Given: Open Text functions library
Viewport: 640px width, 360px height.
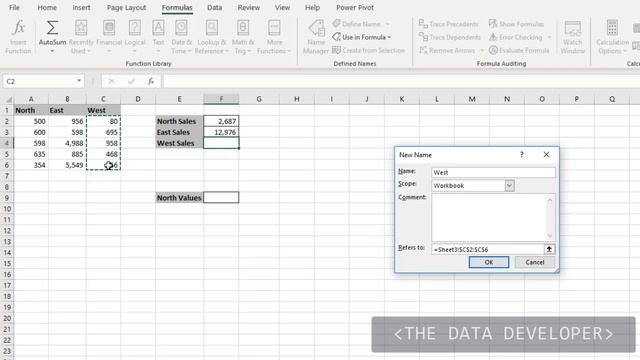Looking at the screenshot, I should pyautogui.click(x=158, y=37).
